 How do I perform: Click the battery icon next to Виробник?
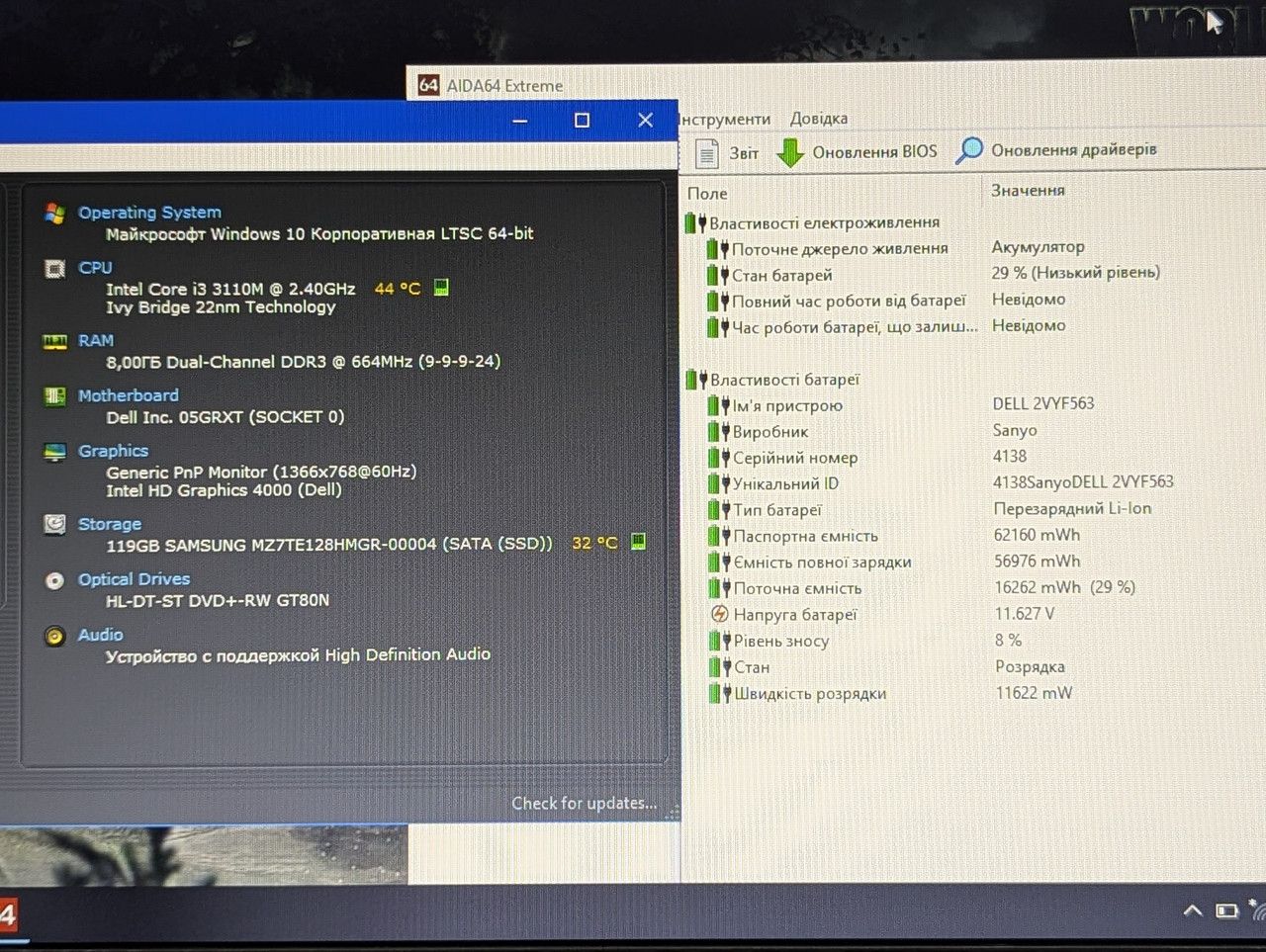click(x=719, y=431)
